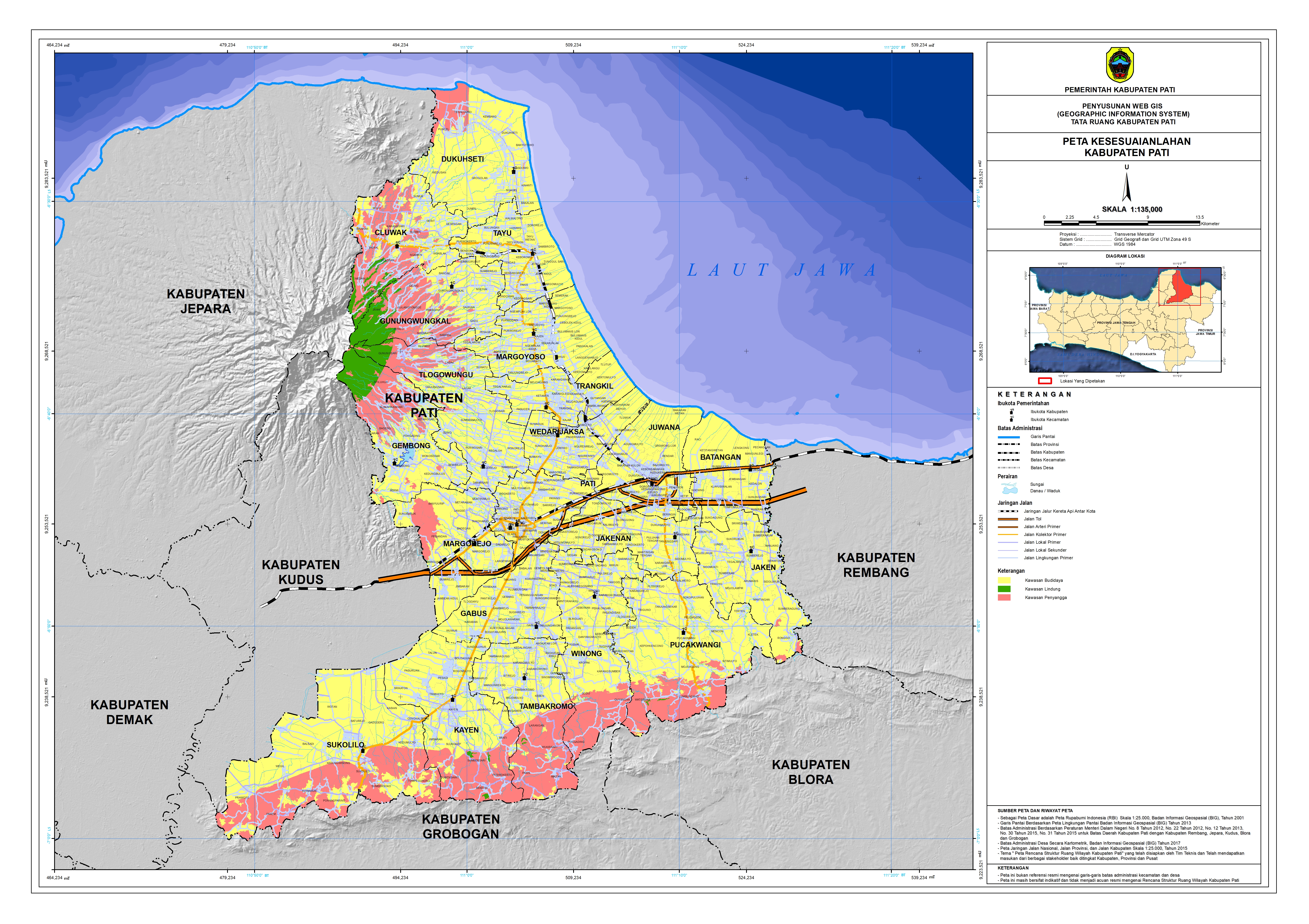
Task: Click the KABUPATEN GROBOGAN label
Action: pyautogui.click(x=461, y=827)
